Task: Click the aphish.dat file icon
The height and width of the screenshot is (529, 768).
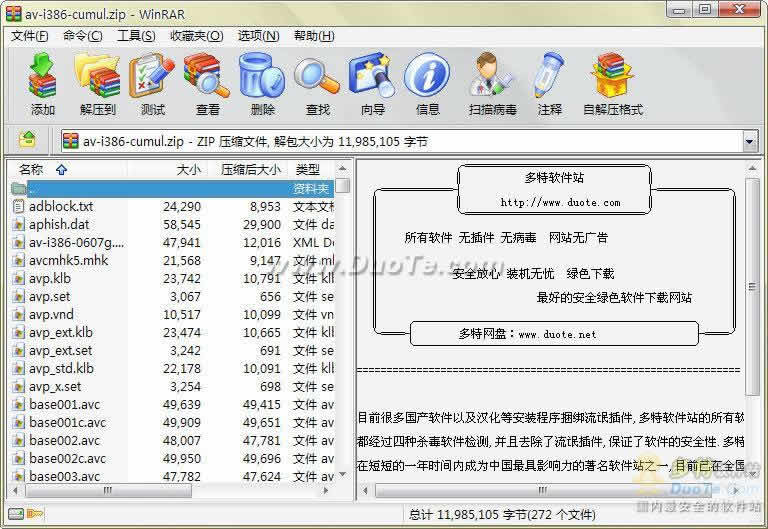Action: 18,224
